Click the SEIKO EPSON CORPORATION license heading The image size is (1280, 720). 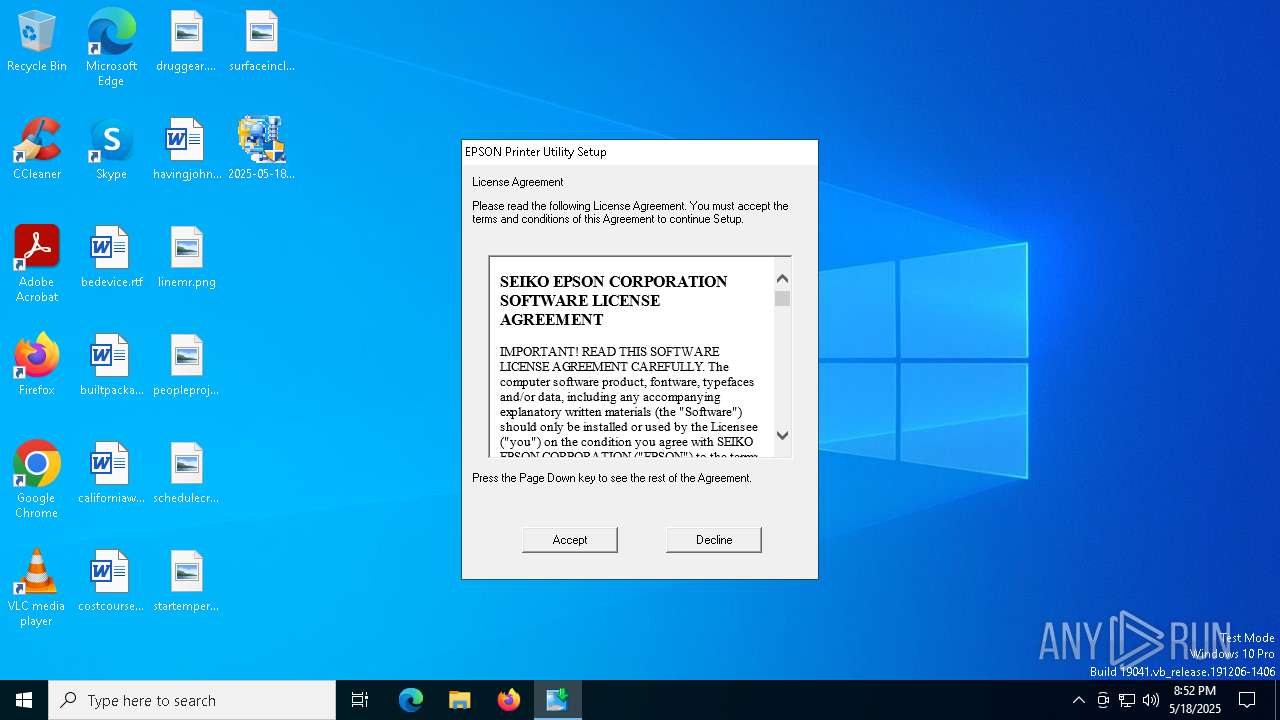pos(614,300)
